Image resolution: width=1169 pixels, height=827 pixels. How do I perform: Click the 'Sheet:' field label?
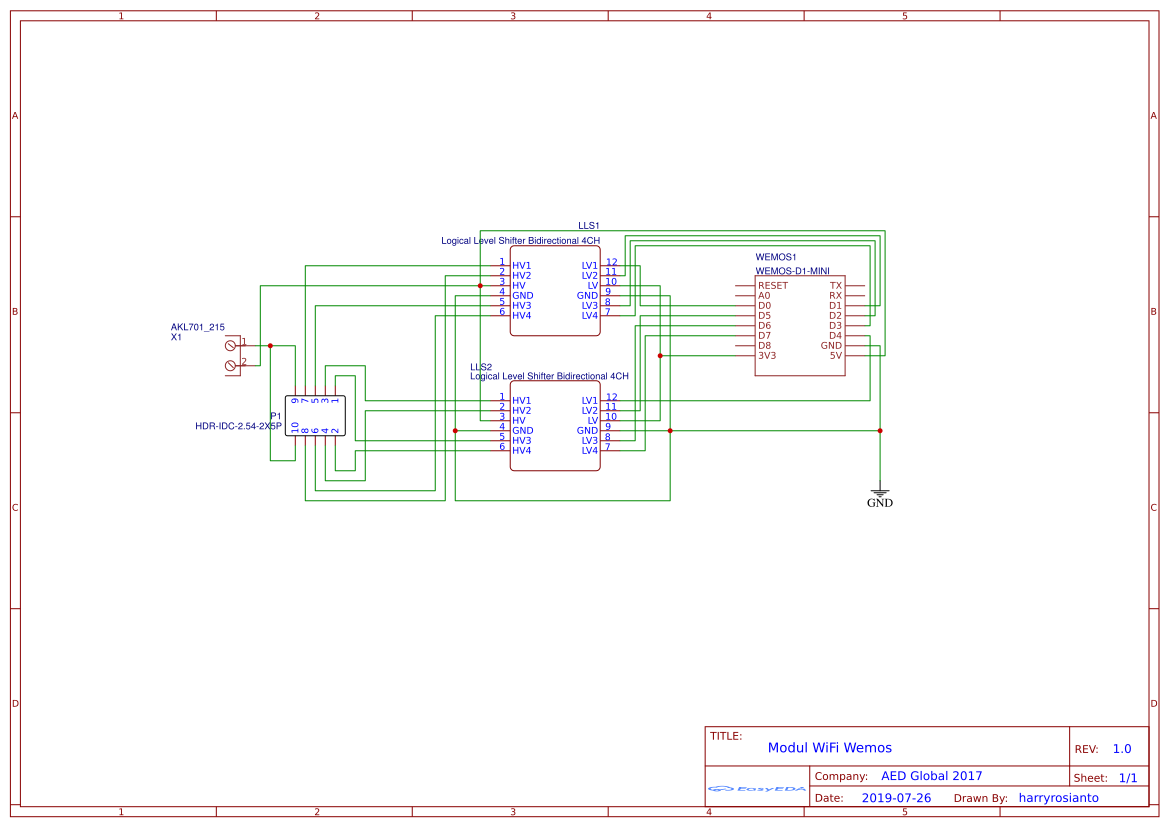pos(1090,779)
